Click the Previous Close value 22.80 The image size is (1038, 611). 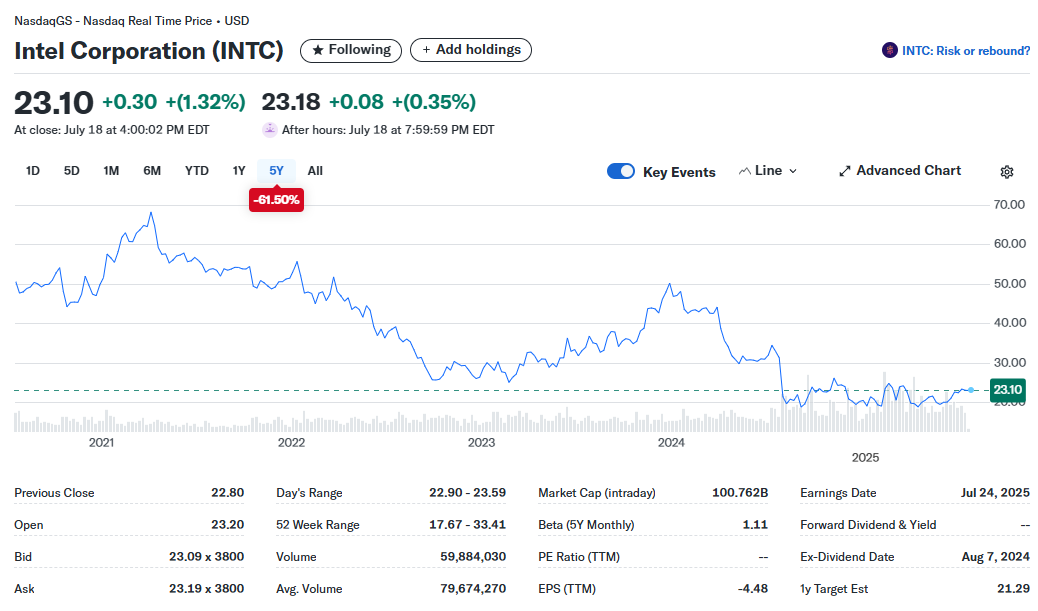(x=228, y=493)
